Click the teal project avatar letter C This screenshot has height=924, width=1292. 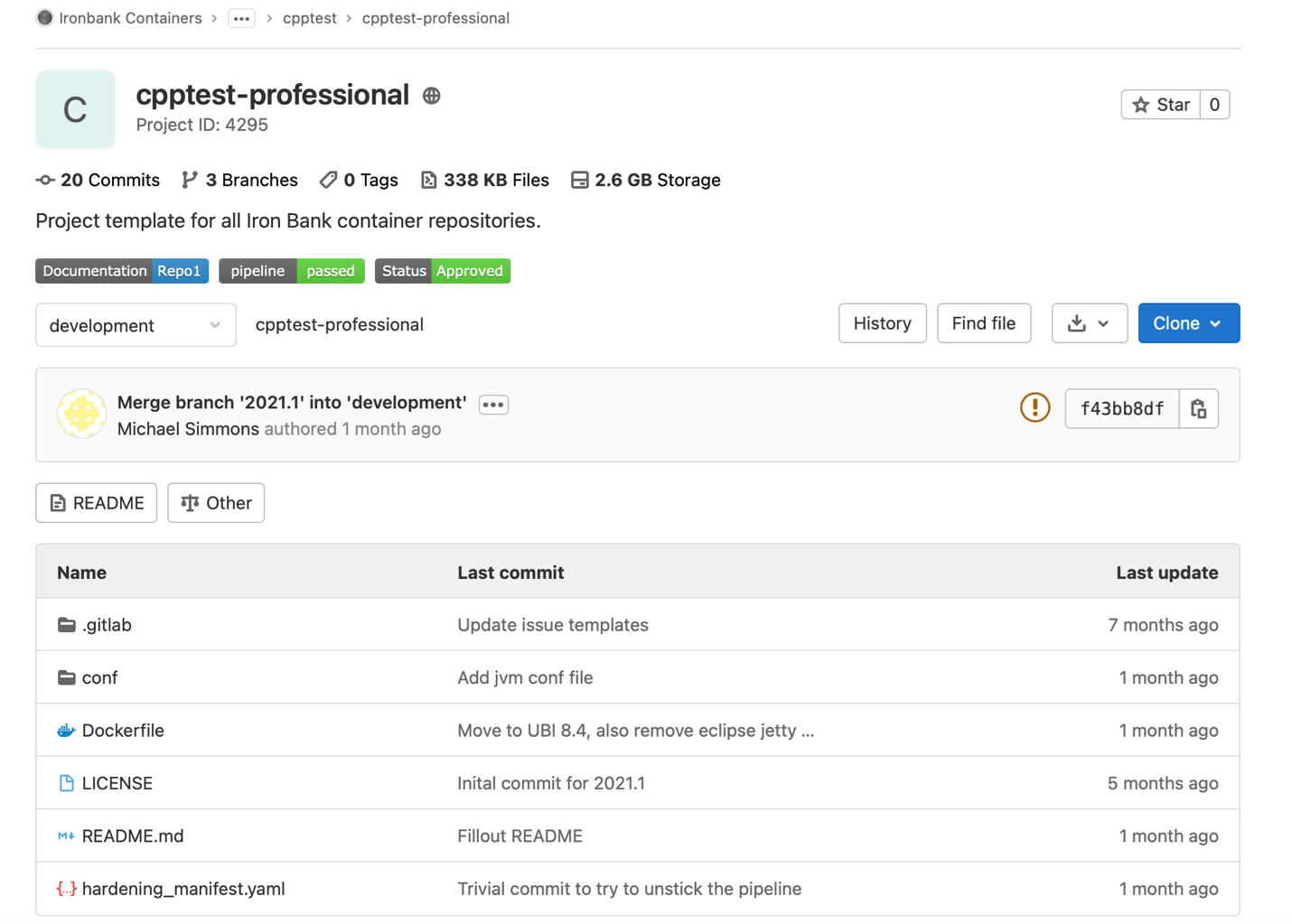pyautogui.click(x=75, y=108)
